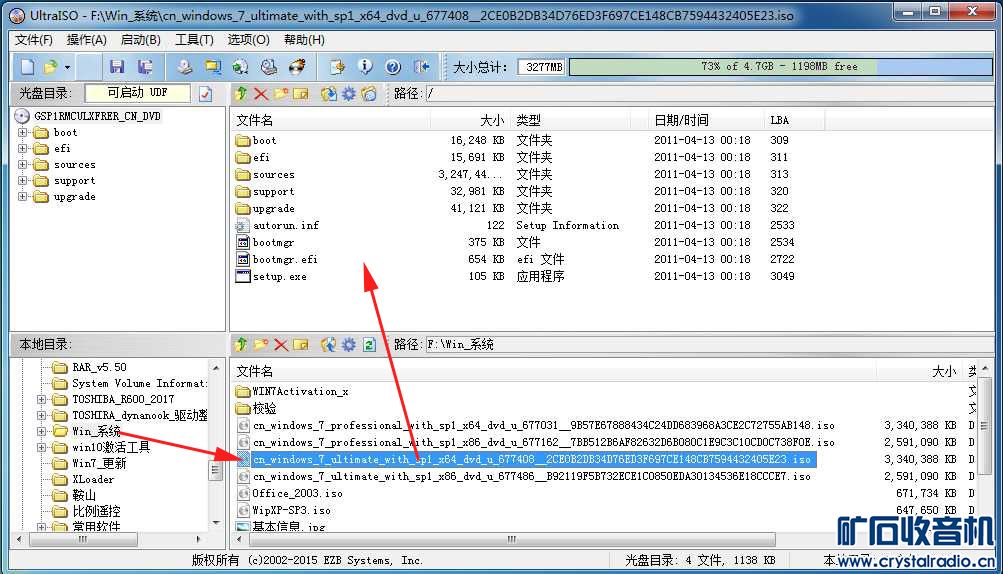
Task: Click the Exit door-arrow toolbar icon
Action: (422, 67)
